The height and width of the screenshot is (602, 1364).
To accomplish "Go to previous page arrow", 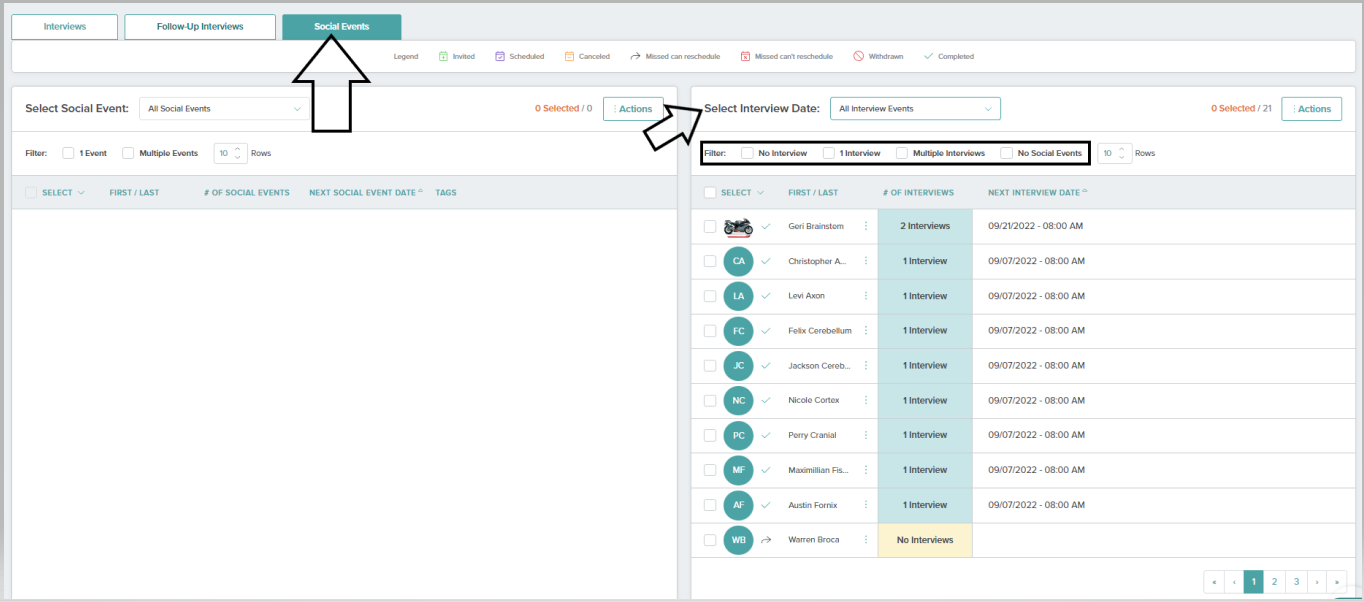I will tap(1233, 581).
